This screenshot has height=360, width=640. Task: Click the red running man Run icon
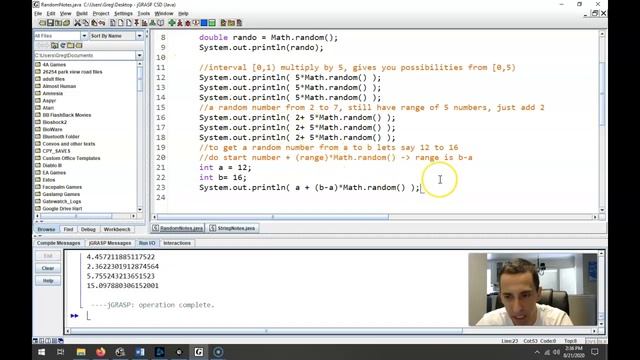coord(180,23)
